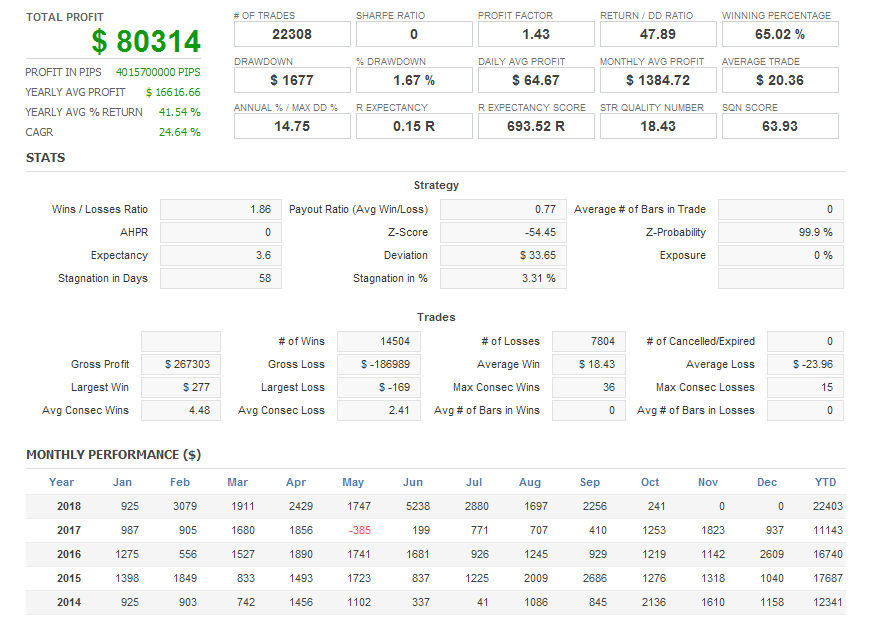
Task: Click the Year column header
Action: pyautogui.click(x=62, y=482)
